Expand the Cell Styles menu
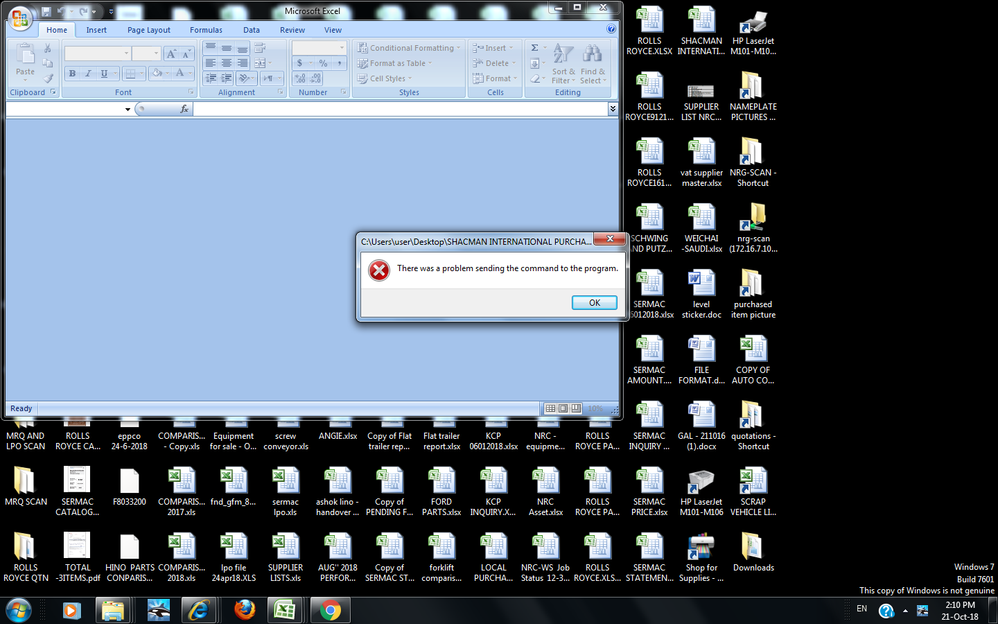 tap(384, 78)
